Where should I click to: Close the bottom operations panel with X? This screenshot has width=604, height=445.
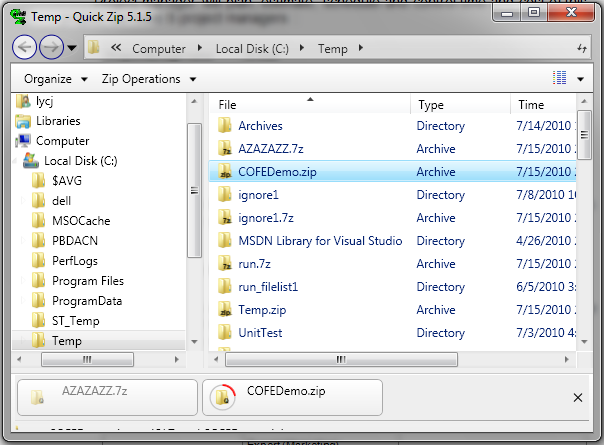coord(577,398)
